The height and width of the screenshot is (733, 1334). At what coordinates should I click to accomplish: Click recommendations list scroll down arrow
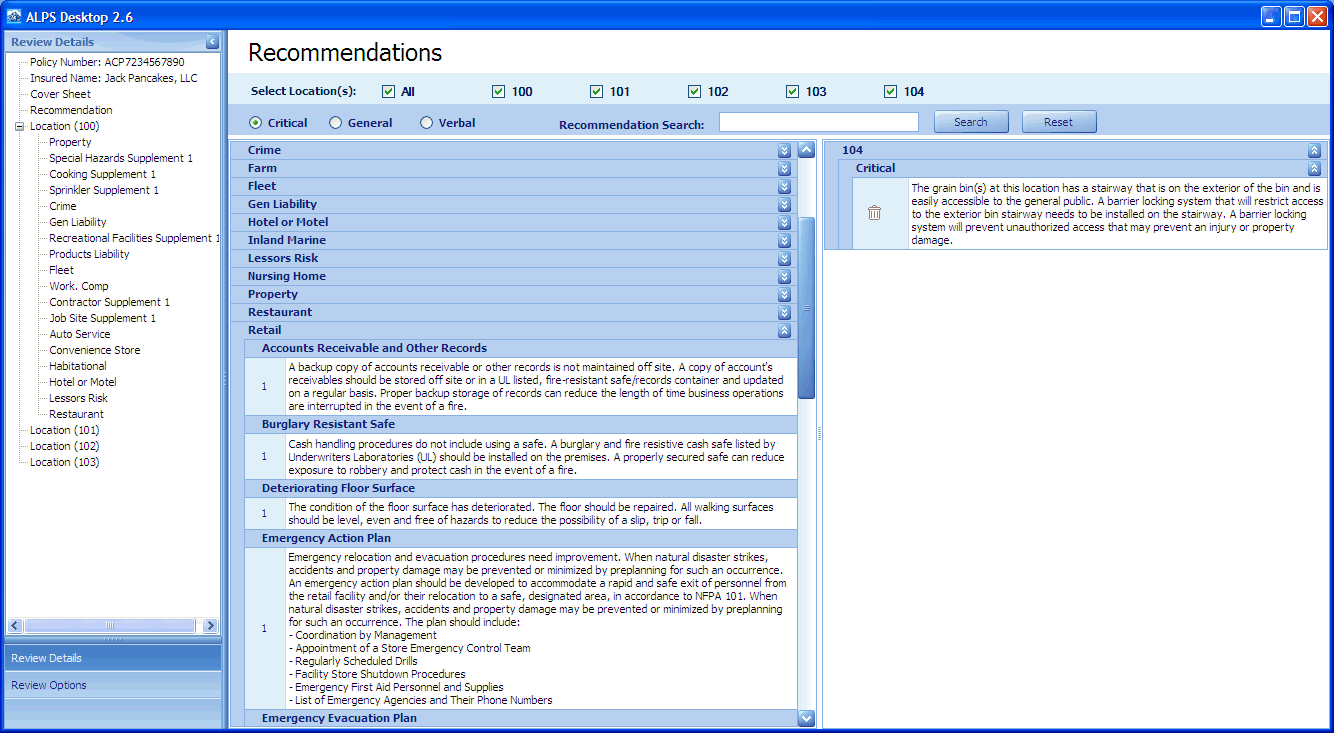[x=807, y=718]
